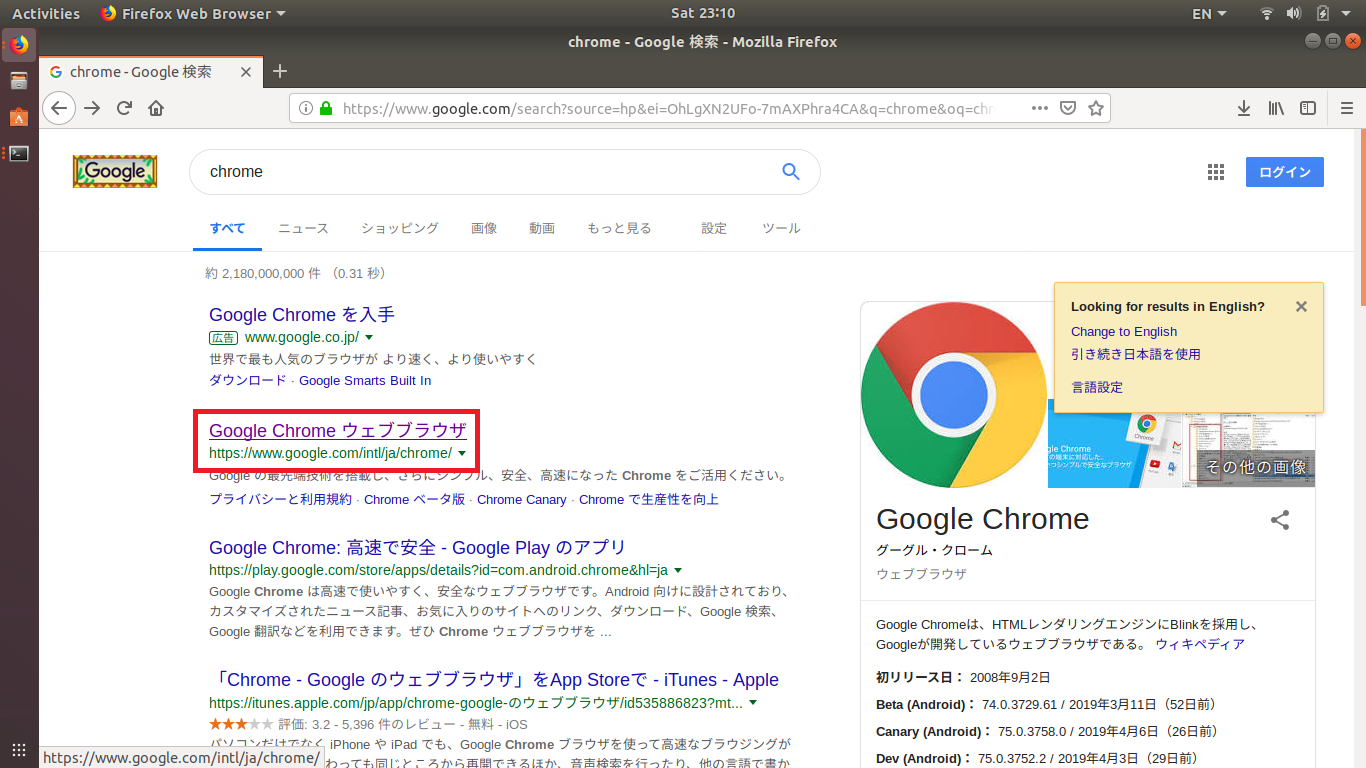This screenshot has height=768, width=1366.
Task: Open the network status indicator
Action: point(1267,13)
